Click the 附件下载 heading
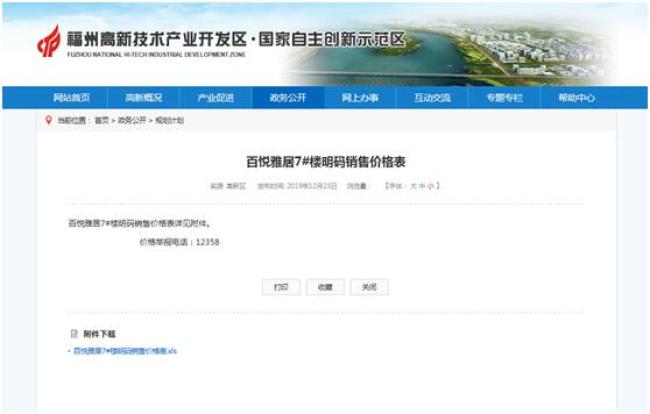Viewport: 650px width, 414px height. (x=99, y=334)
